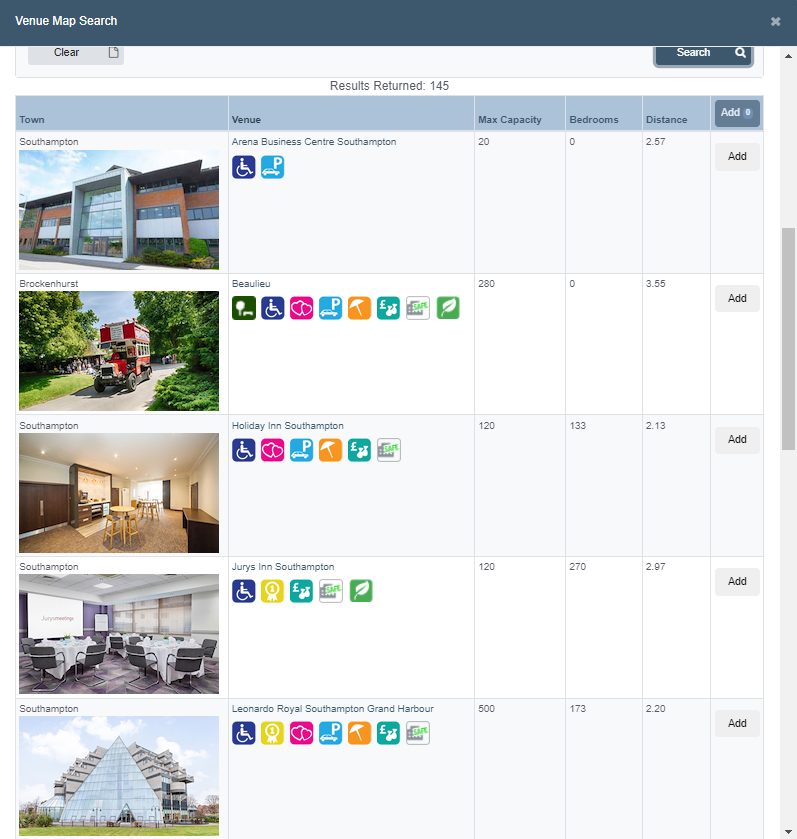Viewport: 797px width, 839px height.
Task: Click the scrollbar up arrow
Action: (788, 56)
